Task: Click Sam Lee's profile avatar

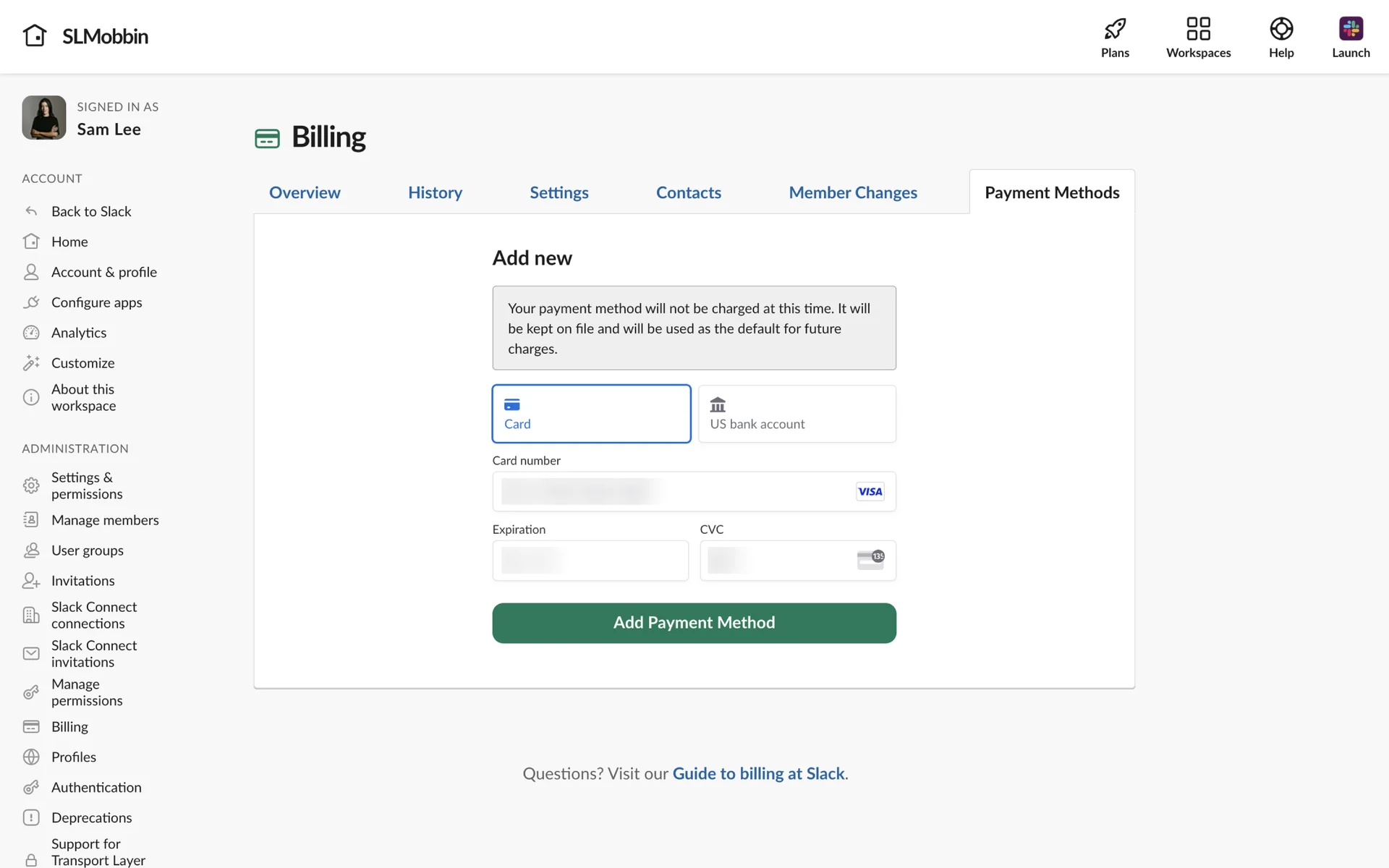Action: pyautogui.click(x=44, y=118)
